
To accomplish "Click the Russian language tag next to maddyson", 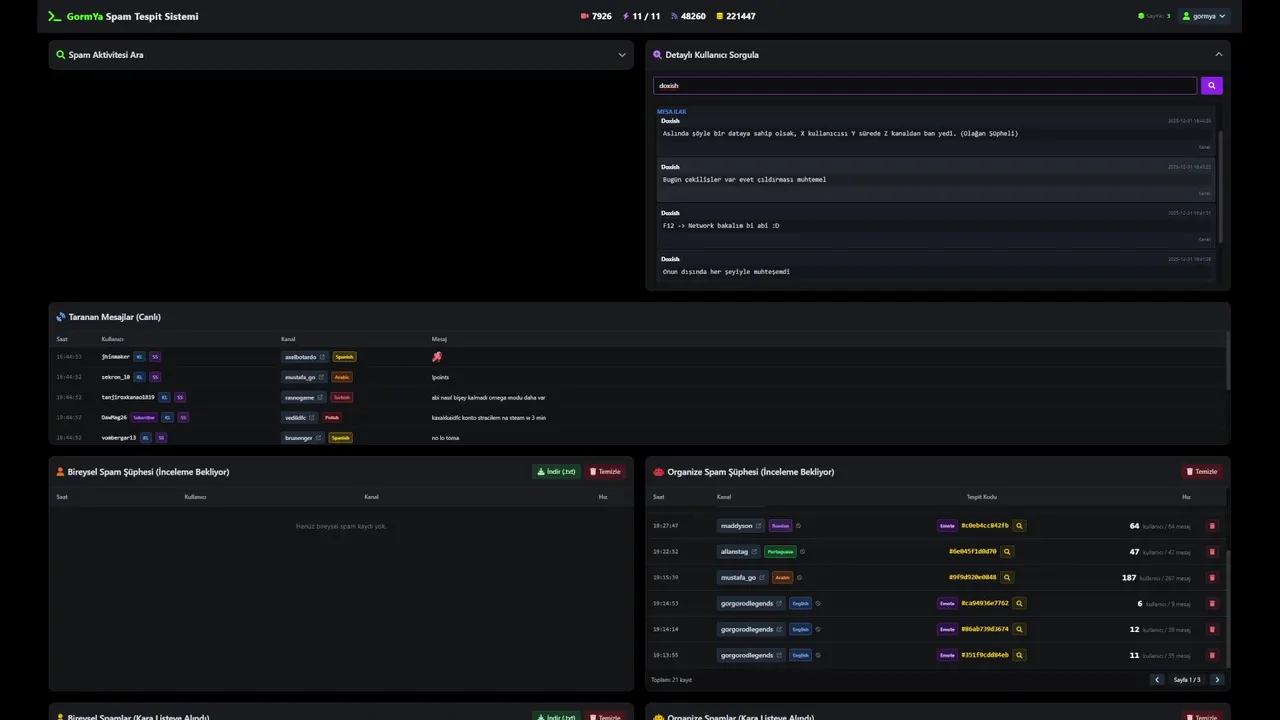I will click(780, 526).
